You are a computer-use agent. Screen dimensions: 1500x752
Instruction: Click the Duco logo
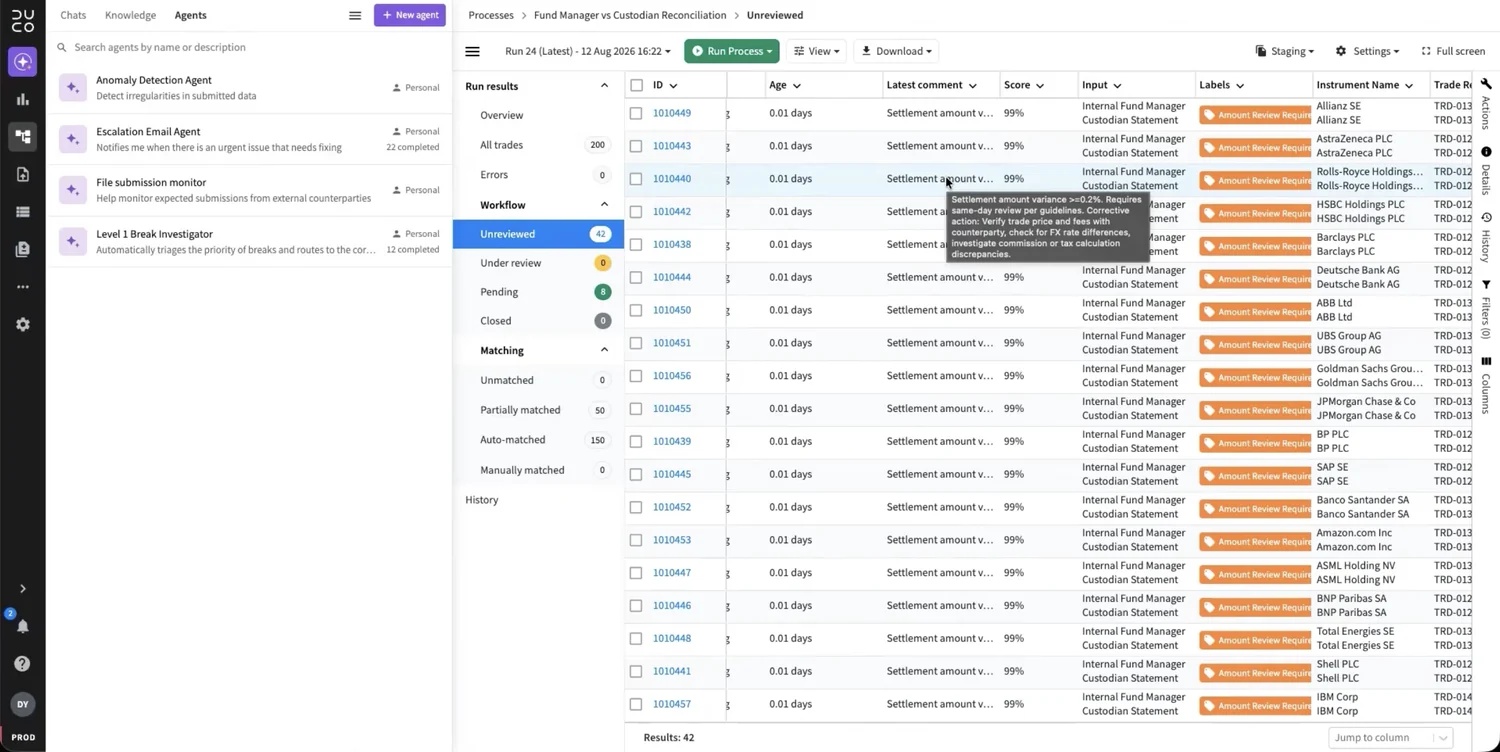pos(22,19)
